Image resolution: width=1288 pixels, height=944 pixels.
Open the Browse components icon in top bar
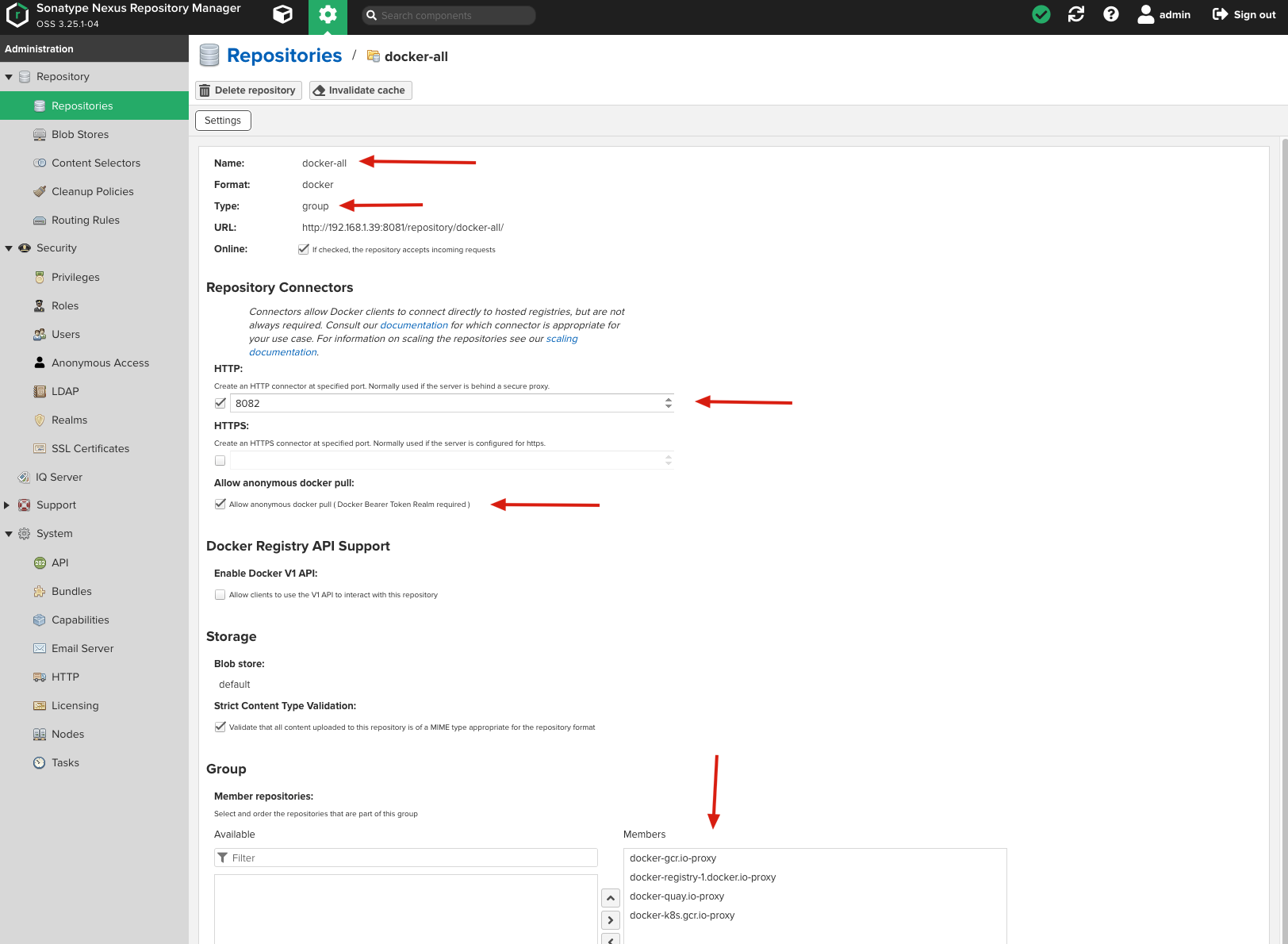282,14
